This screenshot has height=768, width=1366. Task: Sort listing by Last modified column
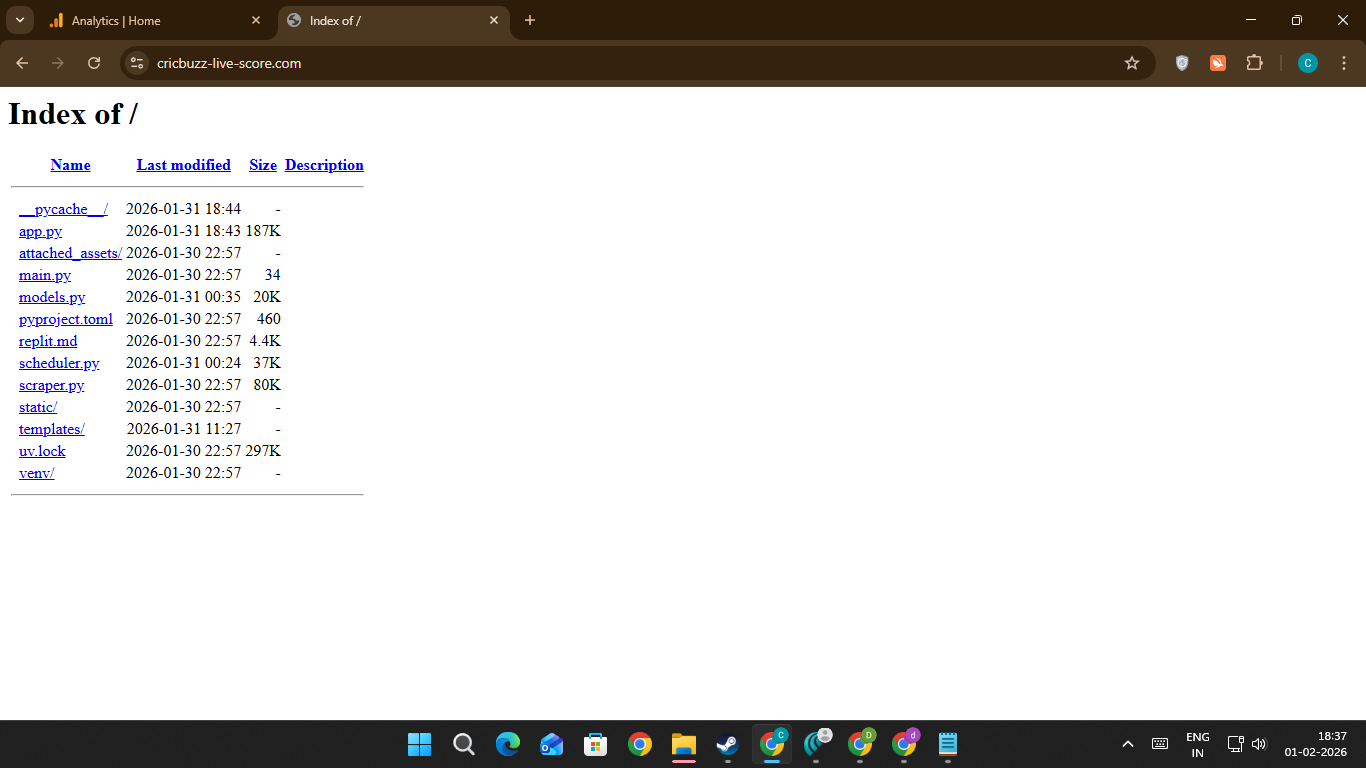pos(184,165)
